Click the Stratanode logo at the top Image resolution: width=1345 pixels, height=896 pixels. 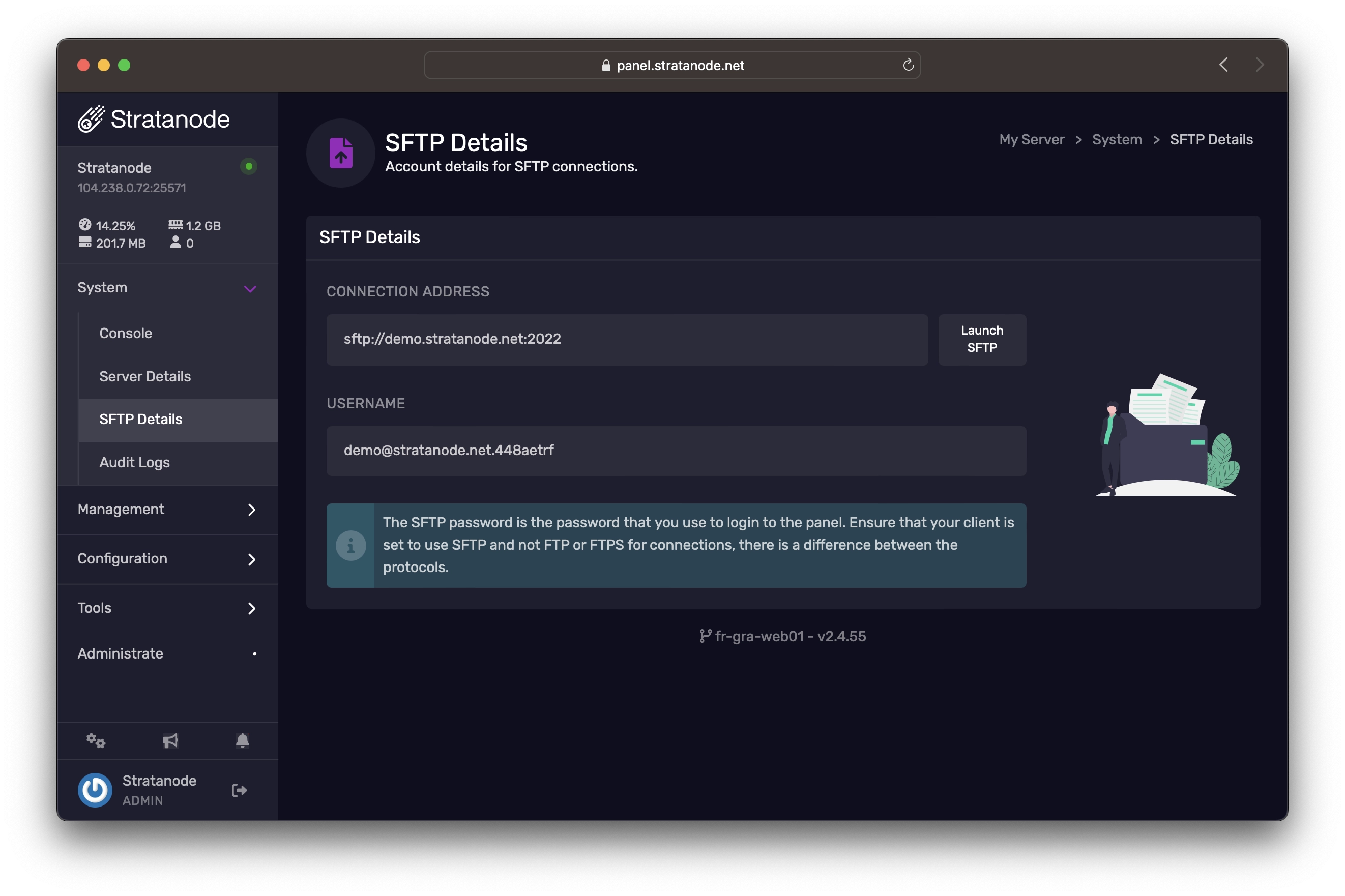pyautogui.click(x=153, y=118)
